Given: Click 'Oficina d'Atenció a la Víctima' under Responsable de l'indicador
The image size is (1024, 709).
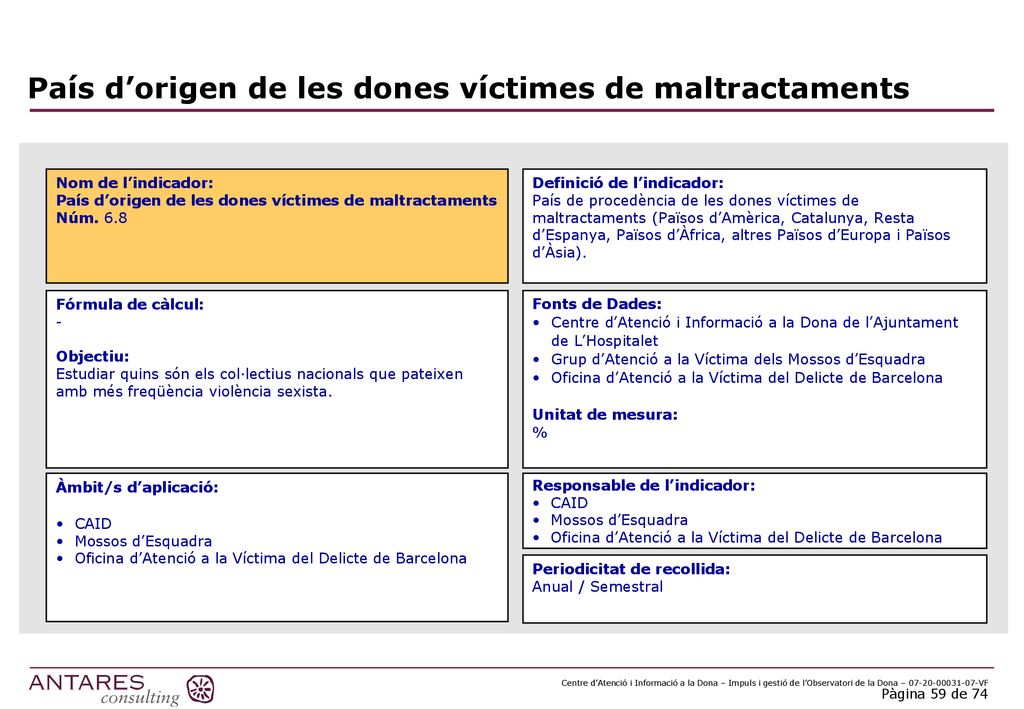Looking at the screenshot, I should click(x=746, y=537).
